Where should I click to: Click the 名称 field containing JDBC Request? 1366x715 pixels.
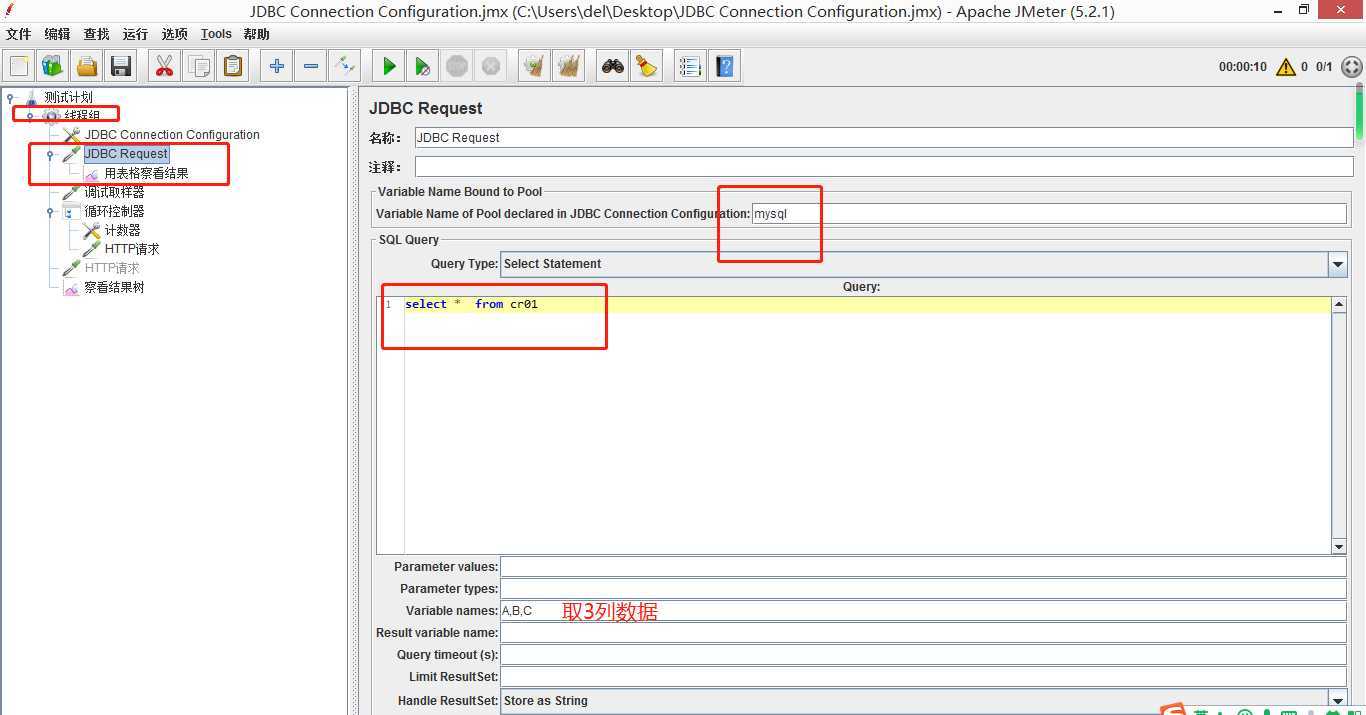pos(883,138)
